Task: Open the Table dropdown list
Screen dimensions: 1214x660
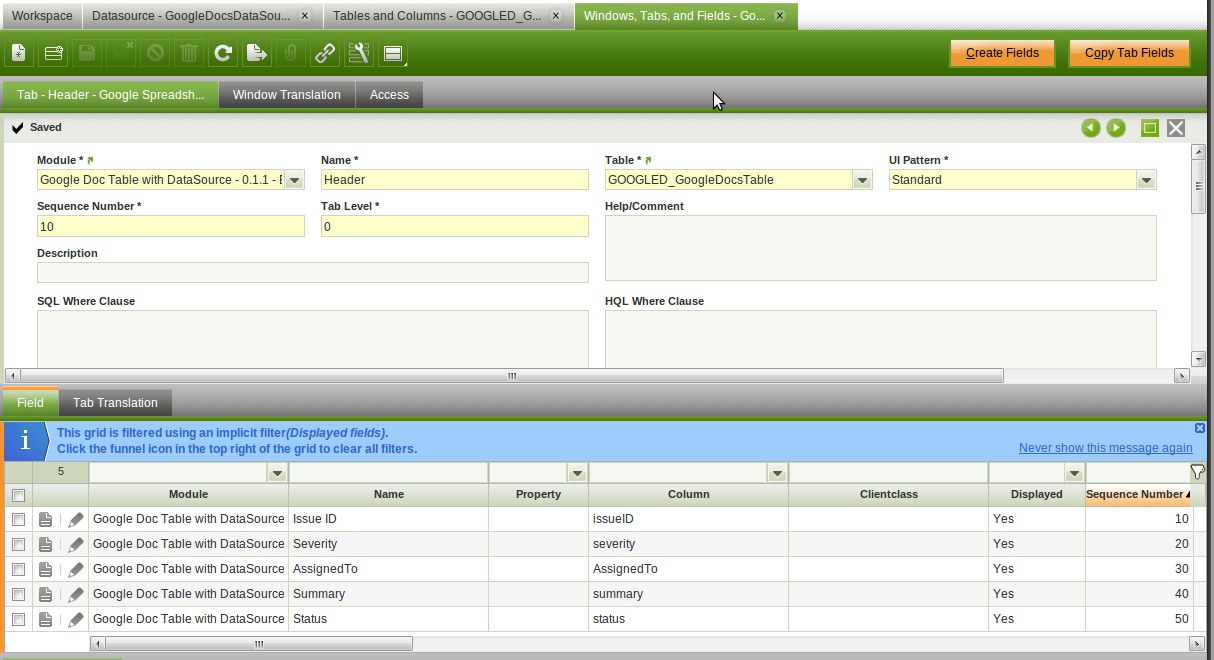Action: coord(862,180)
